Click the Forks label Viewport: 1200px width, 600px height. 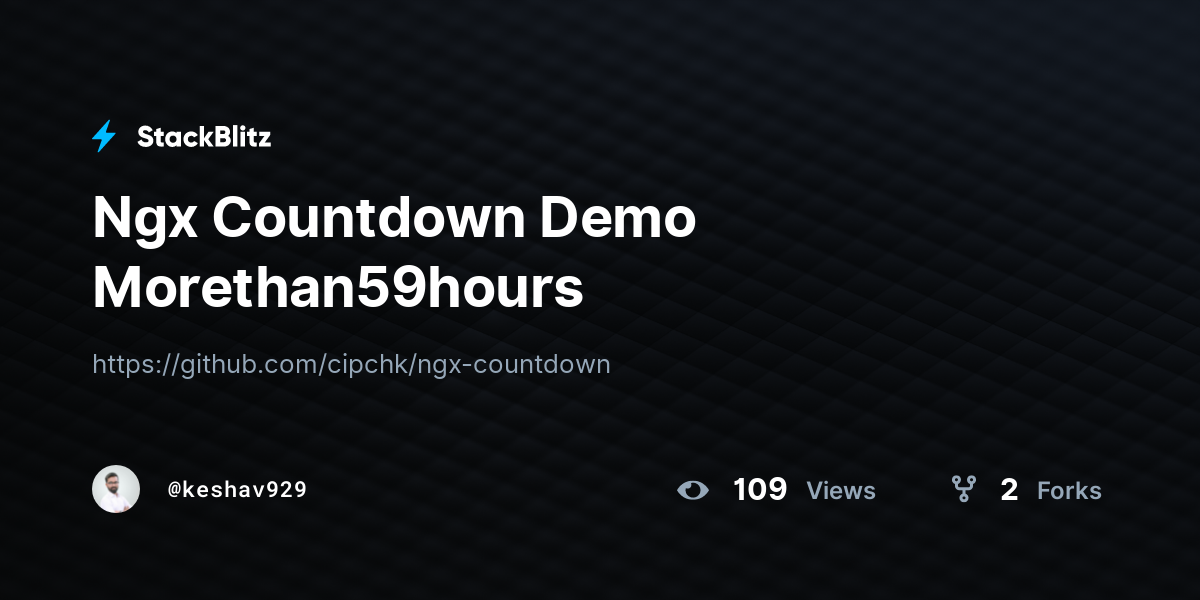(1069, 491)
